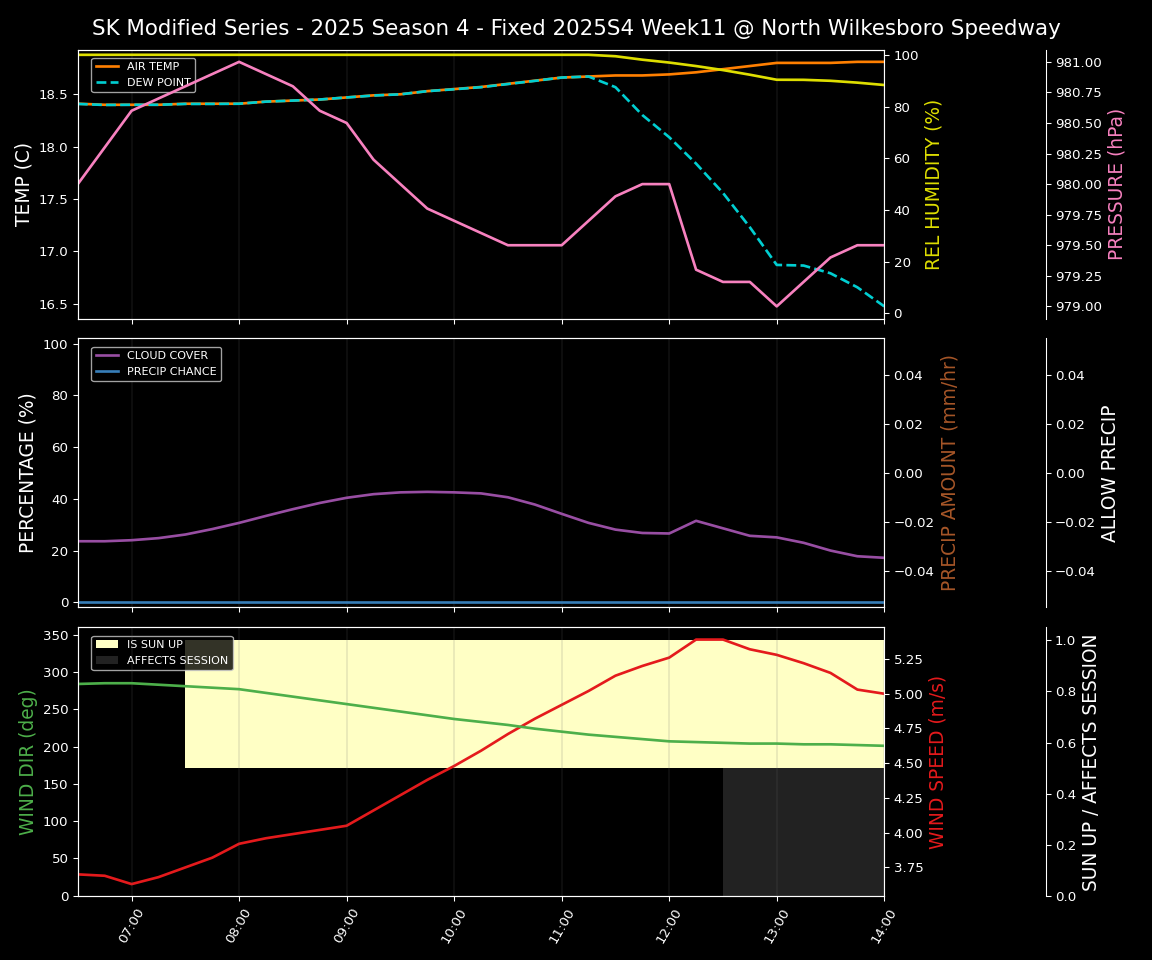Select the CLOUD COVER legend entry

[167, 355]
